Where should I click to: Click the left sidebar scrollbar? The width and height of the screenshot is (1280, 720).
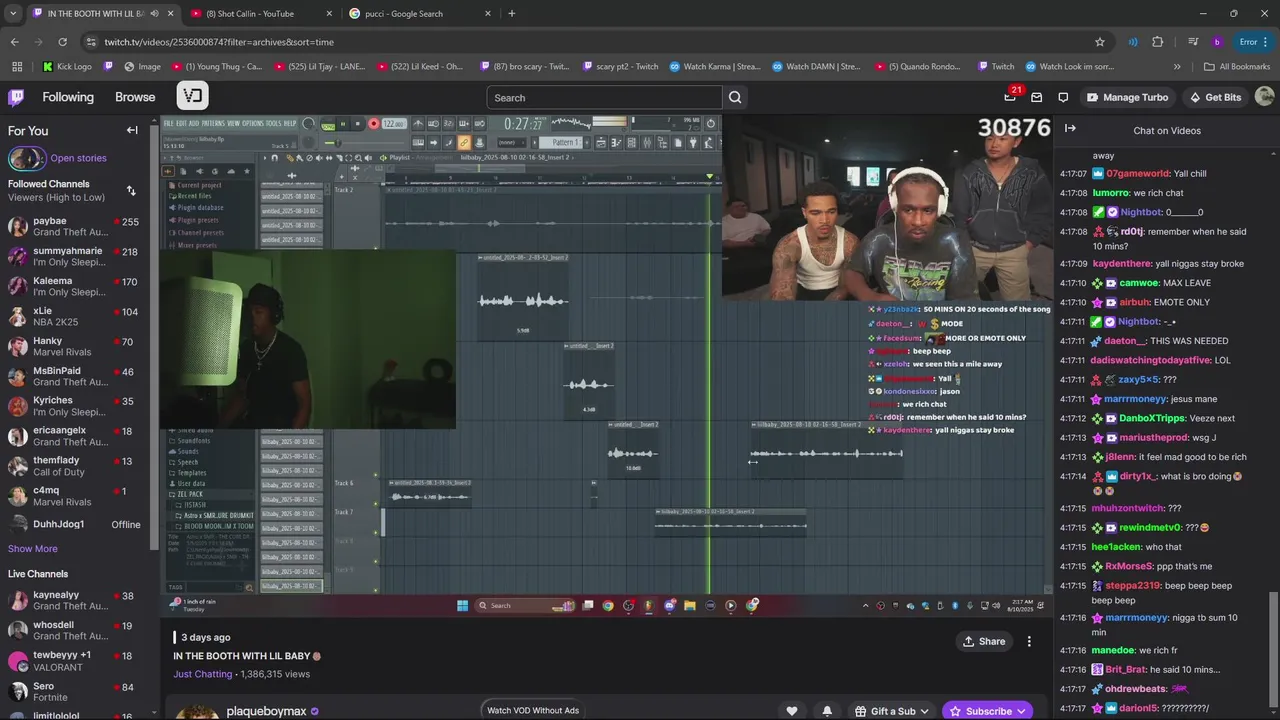pyautogui.click(x=154, y=335)
